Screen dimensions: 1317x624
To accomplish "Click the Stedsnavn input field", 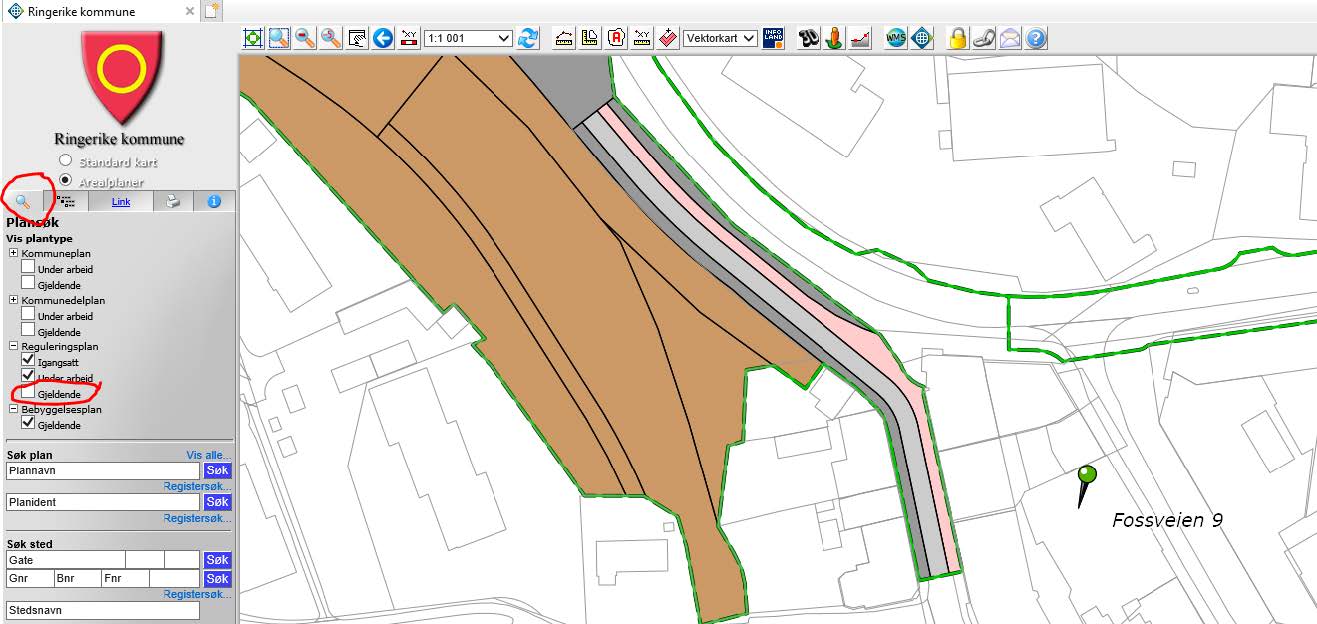I will 103,610.
